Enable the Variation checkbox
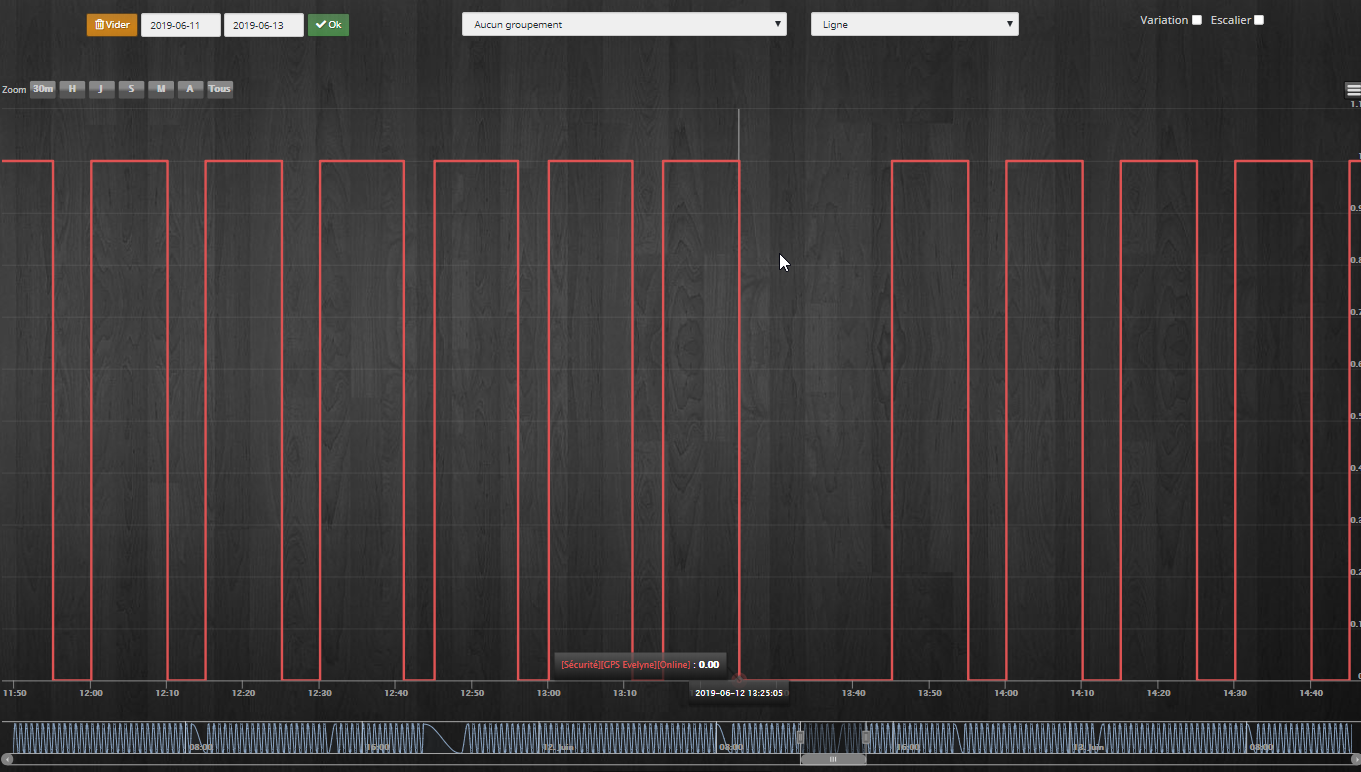This screenshot has width=1361, height=772. pos(1197,20)
